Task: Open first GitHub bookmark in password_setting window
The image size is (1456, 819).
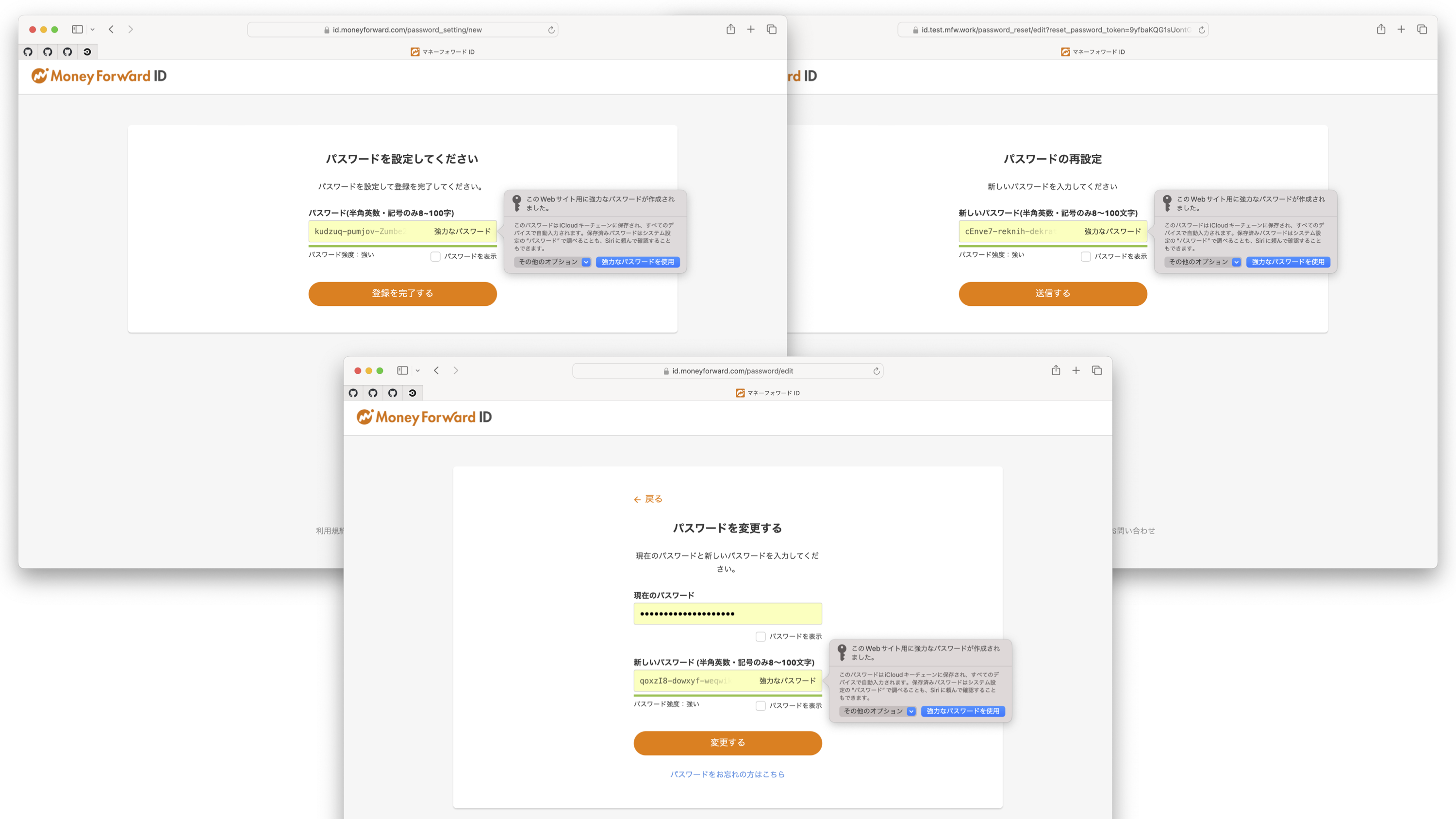Action: 28,52
